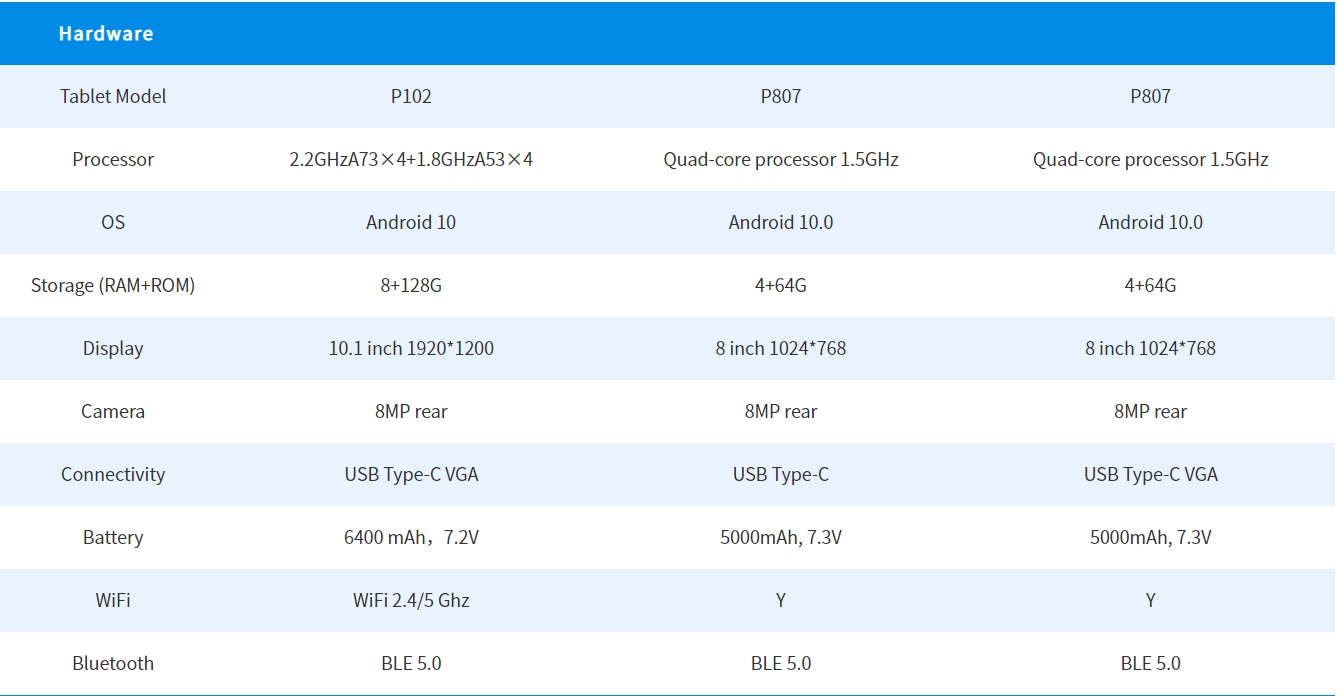This screenshot has height=696, width=1337.
Task: Click the 'Bluetooth' row label
Action: [113, 663]
